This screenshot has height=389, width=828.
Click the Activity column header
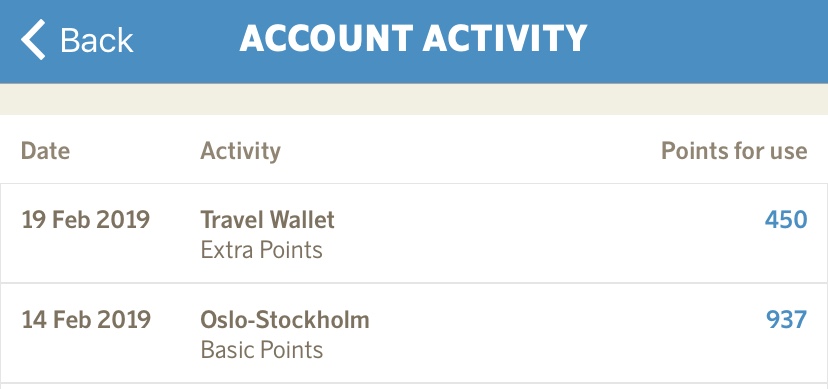click(240, 152)
